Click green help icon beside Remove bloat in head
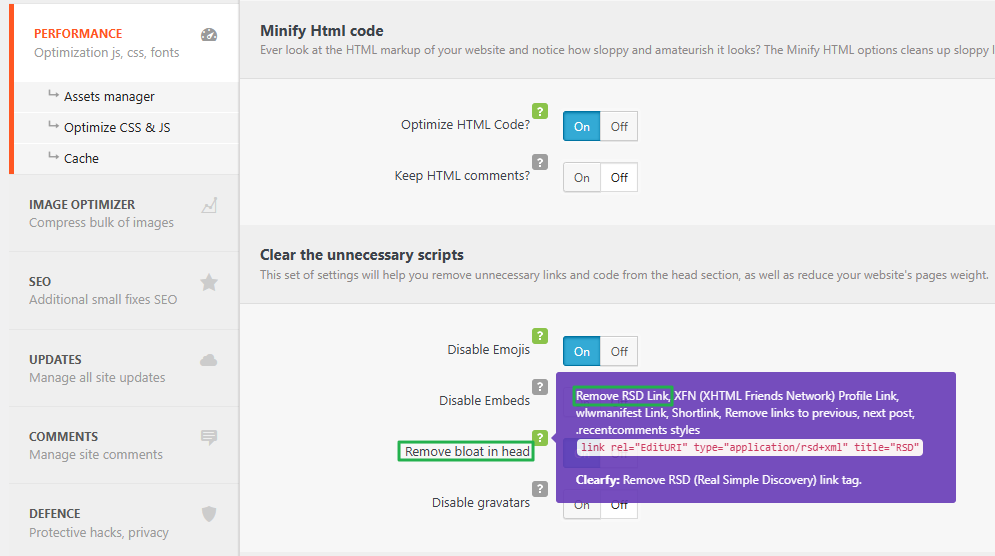The height and width of the screenshot is (556, 995). point(540,438)
